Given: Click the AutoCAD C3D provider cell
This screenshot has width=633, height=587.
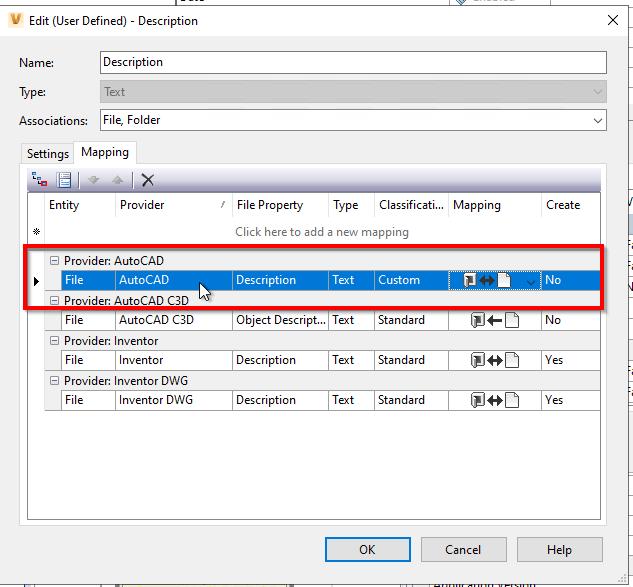Looking at the screenshot, I should click(x=174, y=320).
